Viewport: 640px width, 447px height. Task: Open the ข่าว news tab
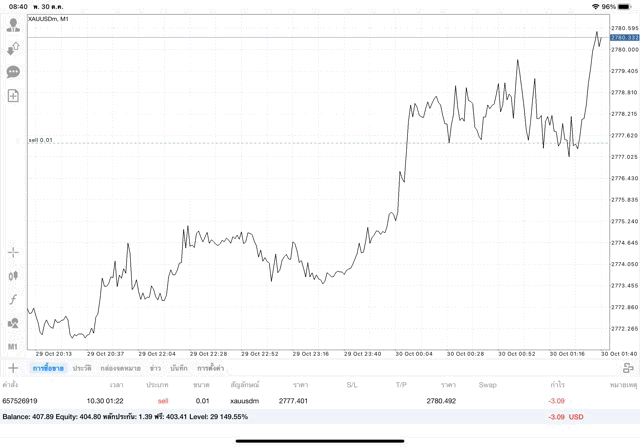point(155,368)
